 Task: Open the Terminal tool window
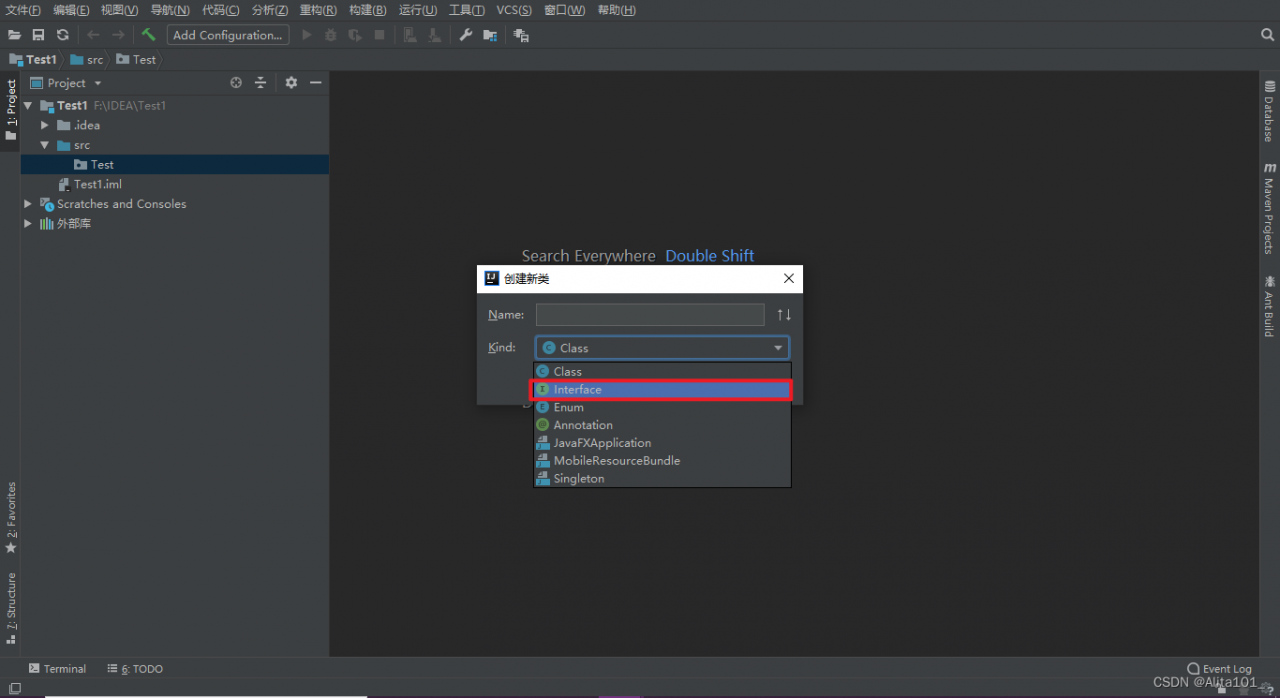57,669
